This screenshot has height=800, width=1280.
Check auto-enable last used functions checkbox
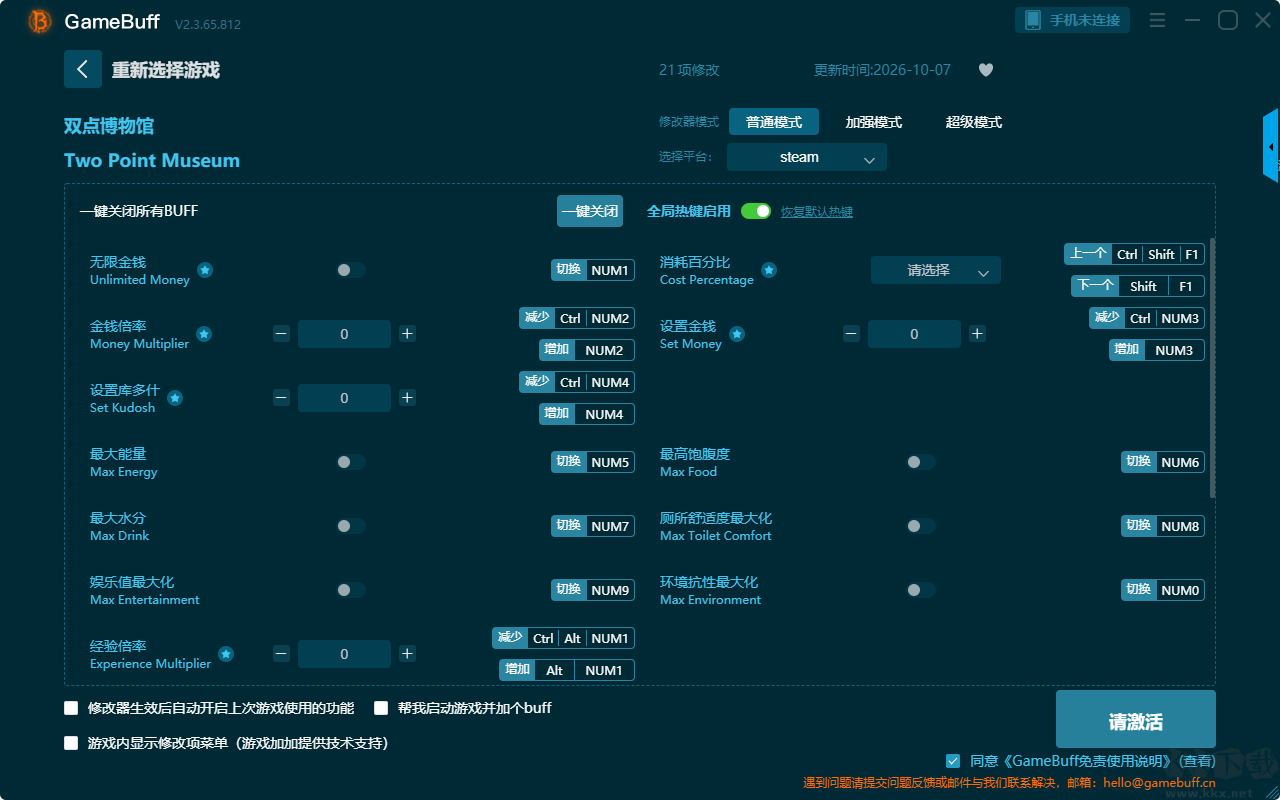pos(71,708)
